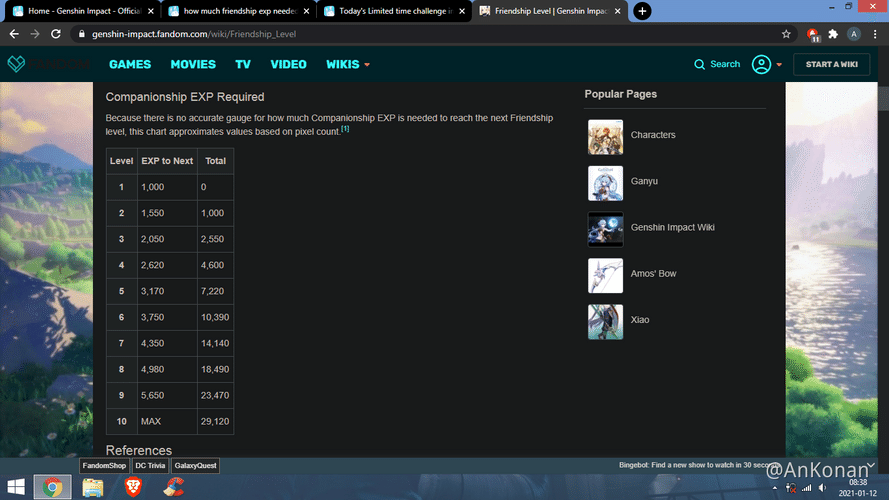This screenshot has width=889, height=500.
Task: Open the VIDEO menu item
Action: coord(288,65)
